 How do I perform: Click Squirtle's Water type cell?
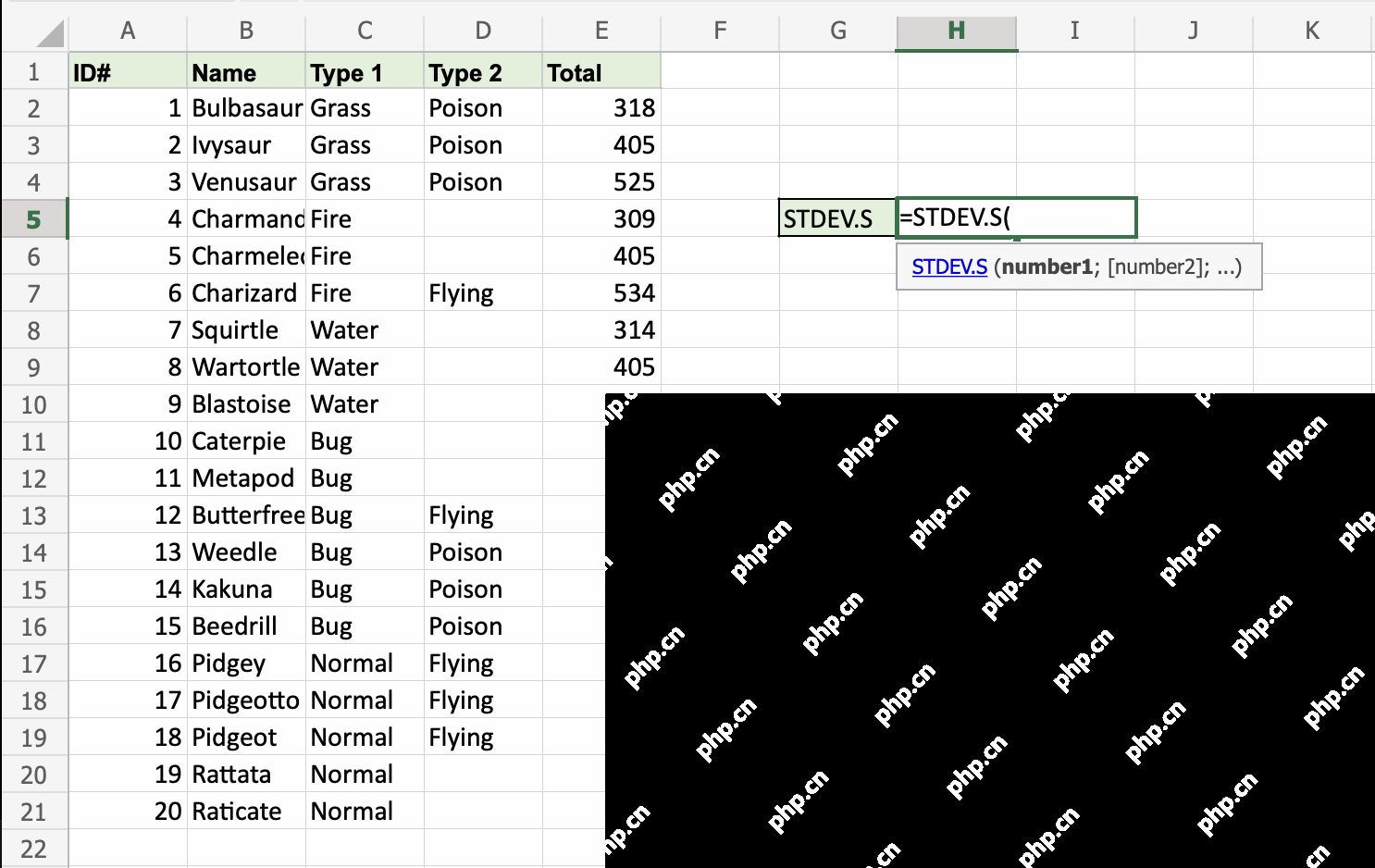(x=365, y=330)
